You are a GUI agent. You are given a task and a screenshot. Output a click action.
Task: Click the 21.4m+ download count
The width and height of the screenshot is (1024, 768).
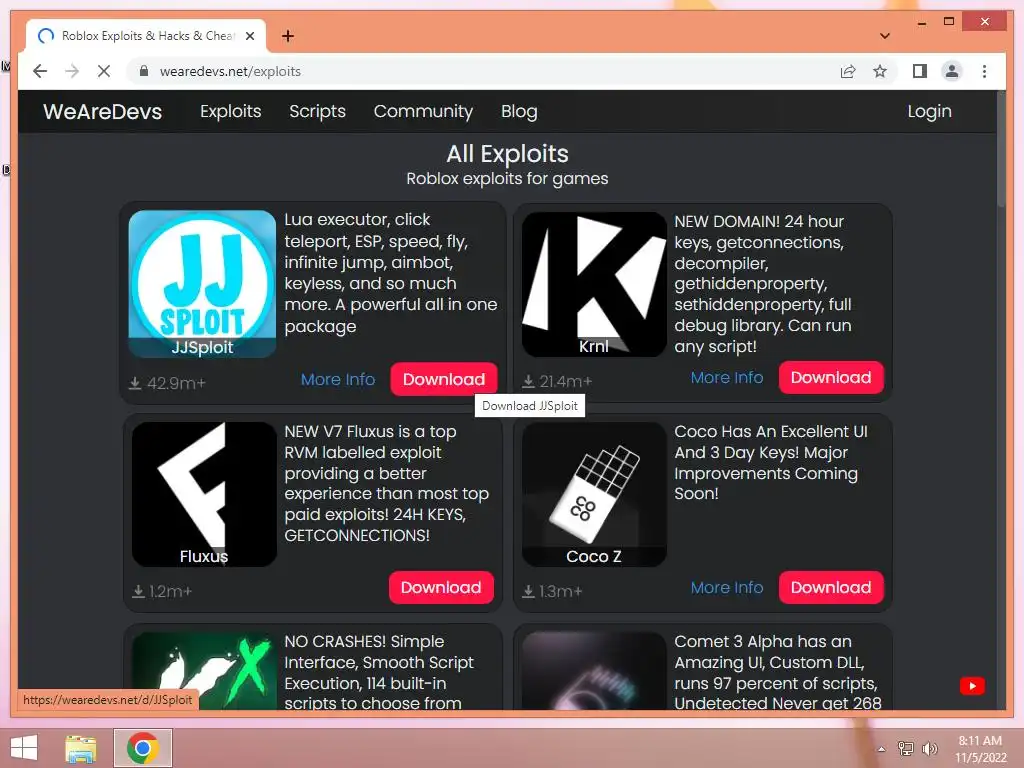coord(557,381)
